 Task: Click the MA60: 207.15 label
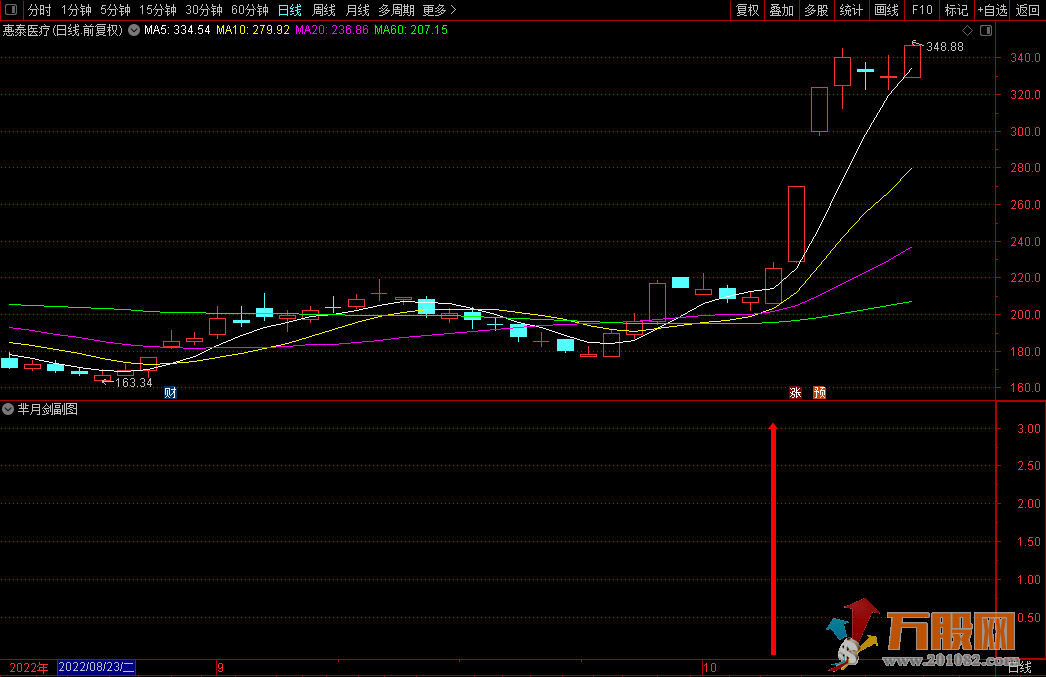point(411,30)
